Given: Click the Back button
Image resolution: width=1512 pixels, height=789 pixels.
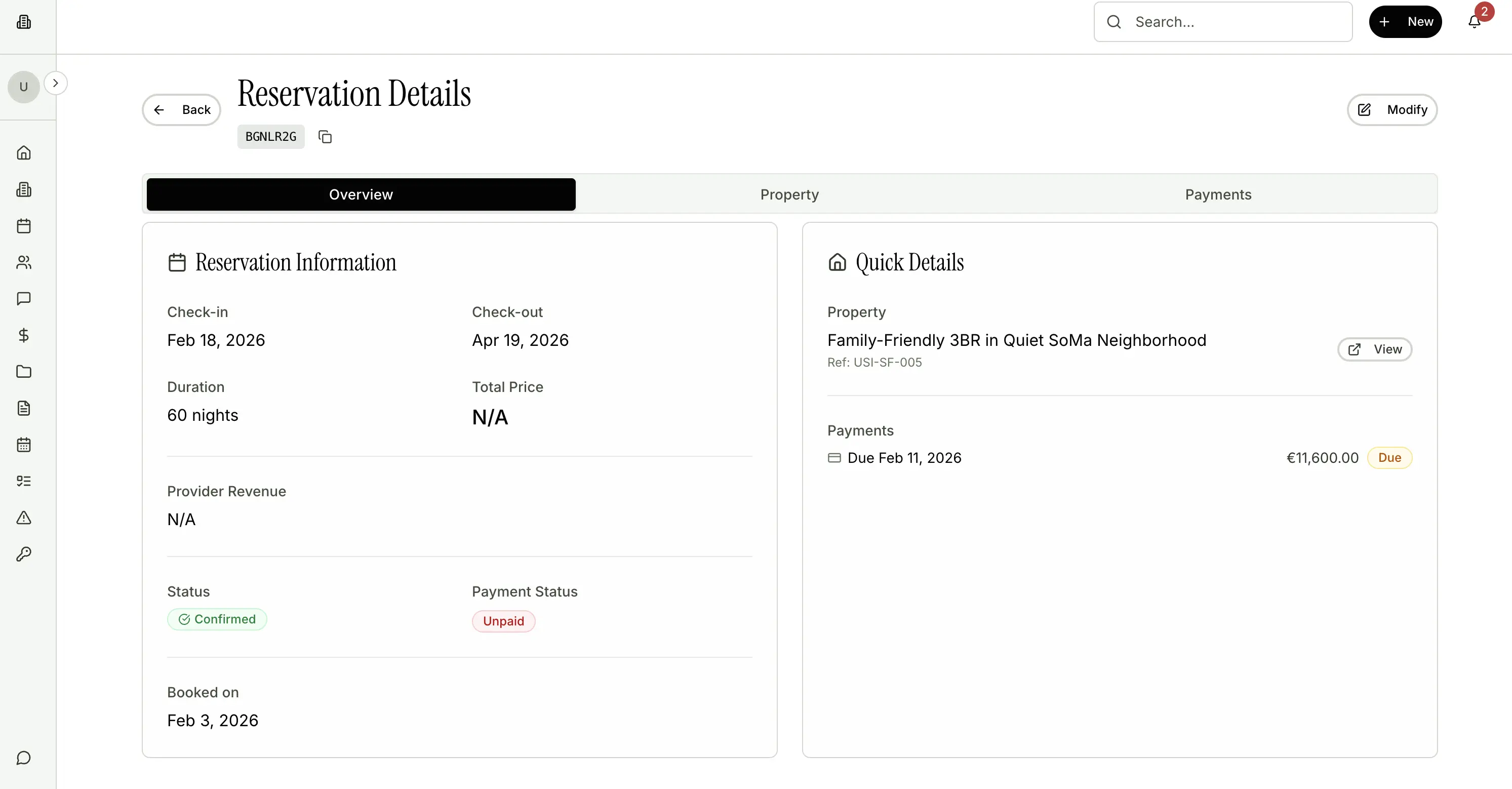Looking at the screenshot, I should click(x=181, y=110).
